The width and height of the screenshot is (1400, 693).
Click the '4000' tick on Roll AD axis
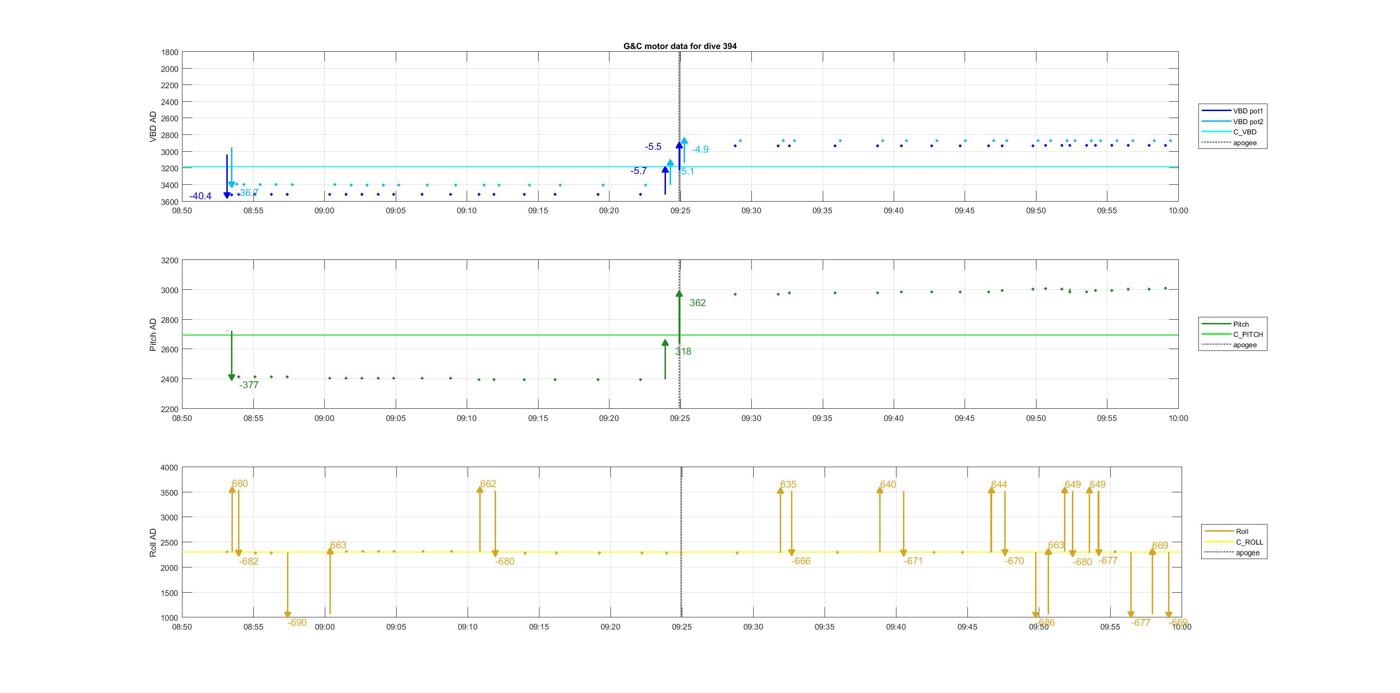pyautogui.click(x=169, y=468)
